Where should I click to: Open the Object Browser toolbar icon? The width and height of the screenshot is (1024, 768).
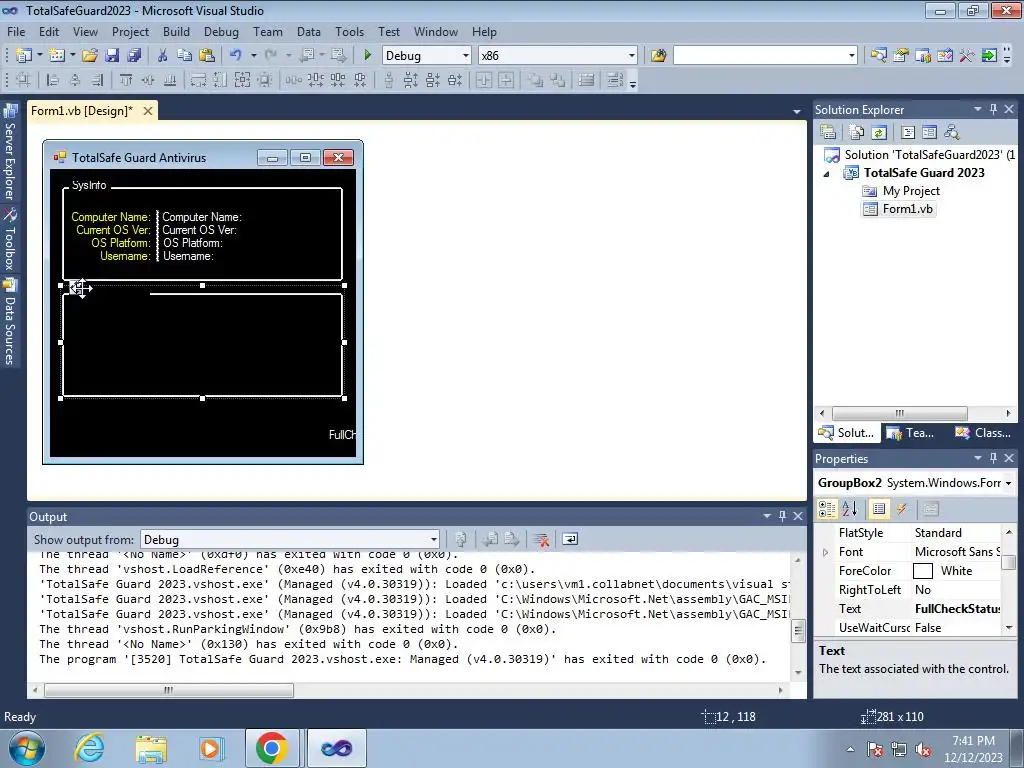[x=945, y=56]
